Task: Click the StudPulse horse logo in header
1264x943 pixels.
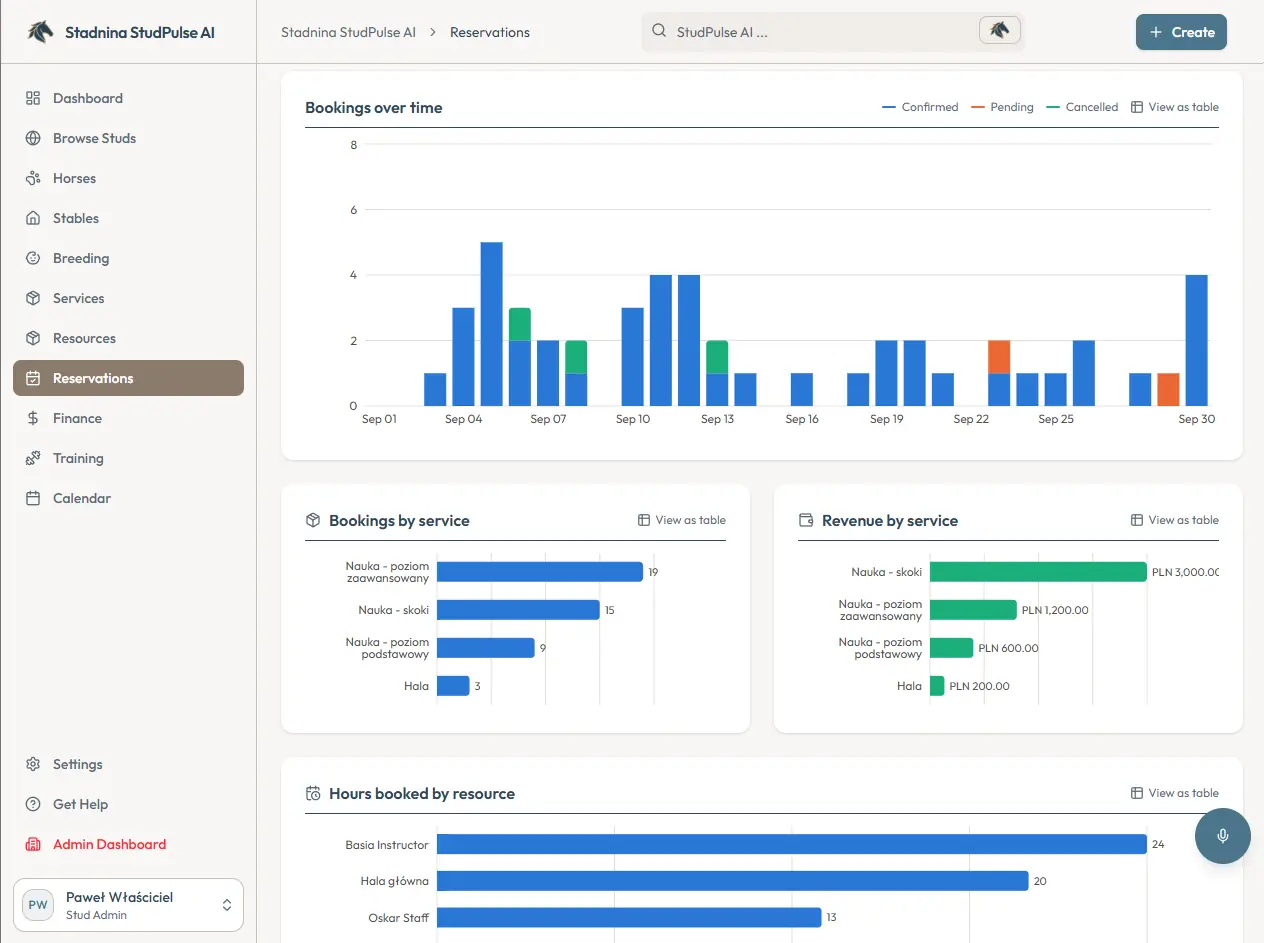Action: pyautogui.click(x=41, y=32)
